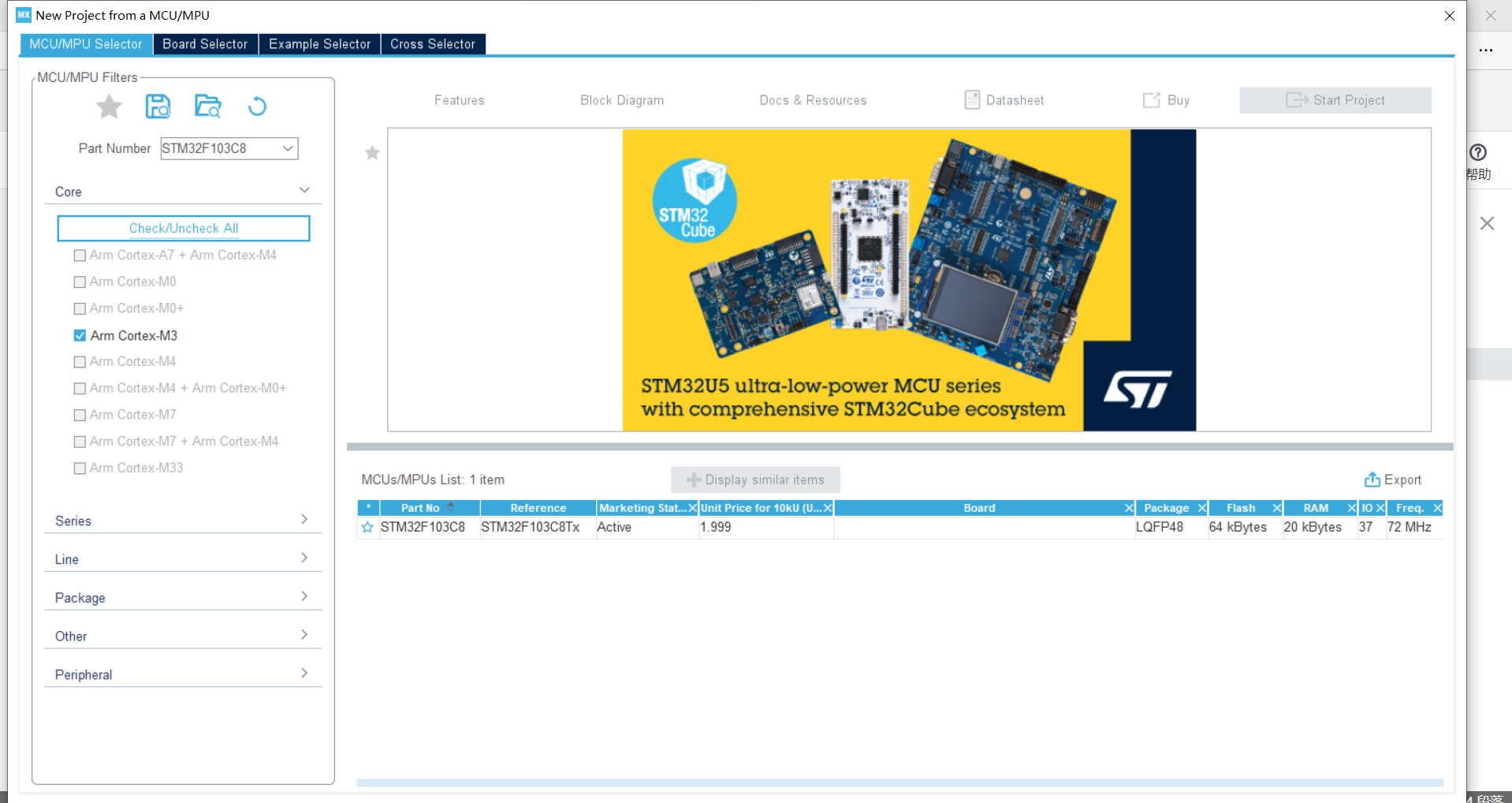1512x803 pixels.
Task: Toggle the Arm Cortex-M7 checkbox
Action: pos(80,415)
